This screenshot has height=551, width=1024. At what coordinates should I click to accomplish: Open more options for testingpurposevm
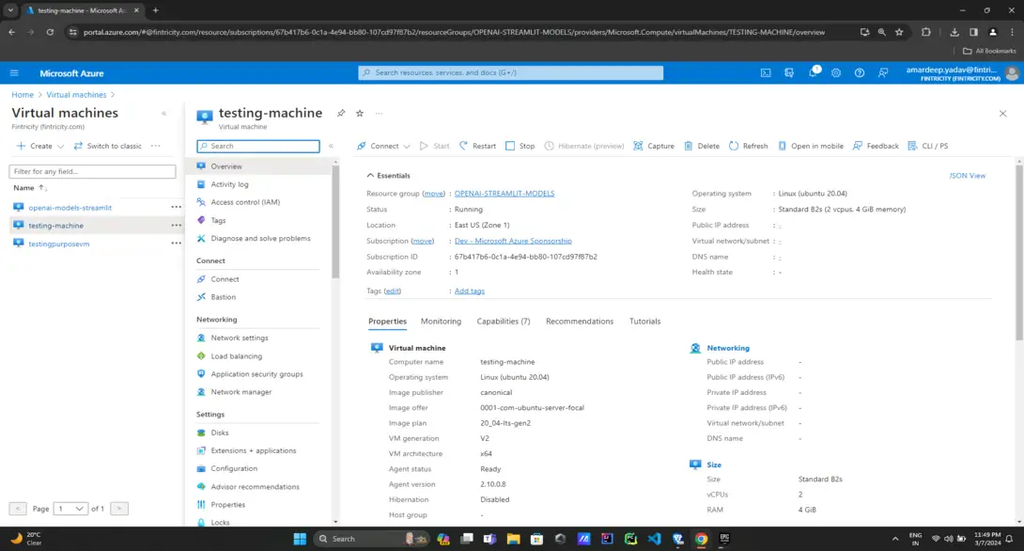tap(176, 244)
